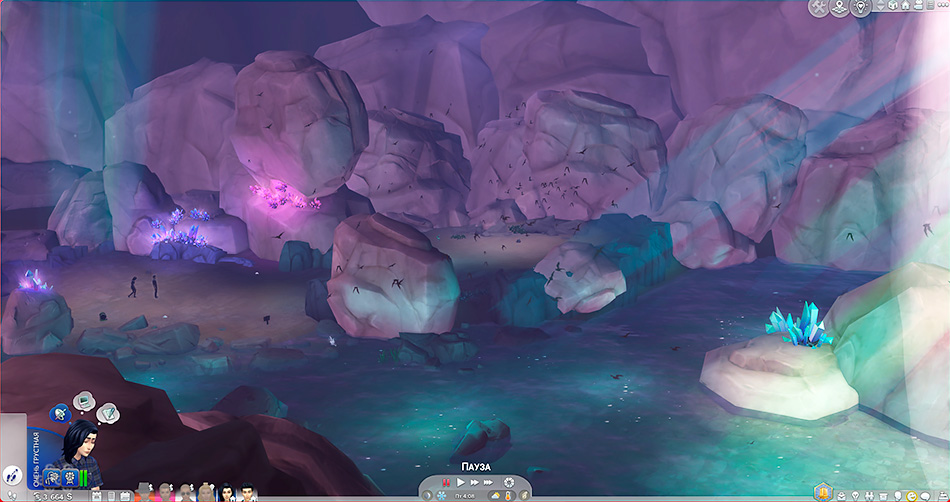Set game speed to fast forward
This screenshot has width=950, height=502.
click(x=474, y=483)
